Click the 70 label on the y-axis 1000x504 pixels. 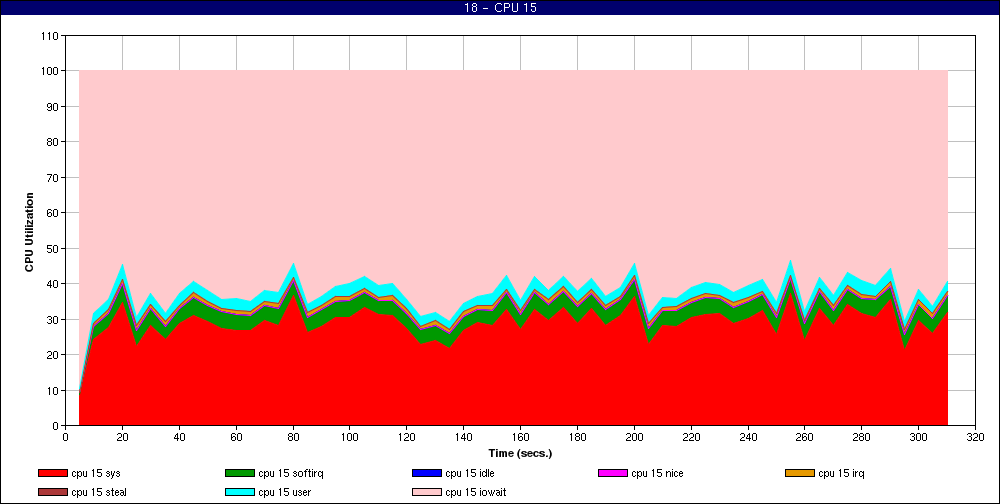tap(54, 177)
